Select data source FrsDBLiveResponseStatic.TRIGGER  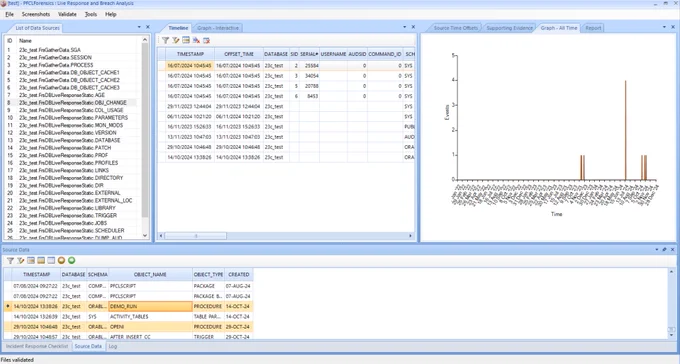[68, 216]
